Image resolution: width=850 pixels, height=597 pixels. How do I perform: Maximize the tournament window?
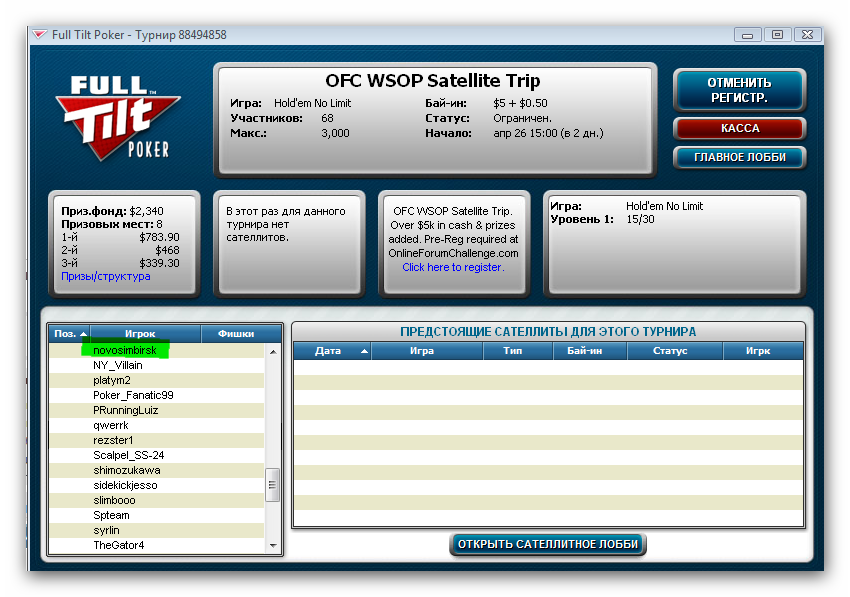click(777, 35)
